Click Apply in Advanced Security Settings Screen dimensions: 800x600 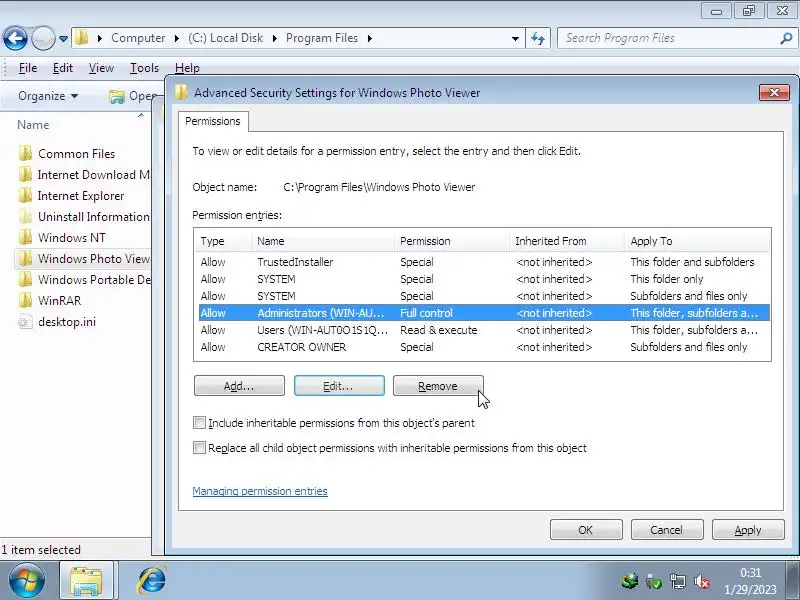click(747, 530)
